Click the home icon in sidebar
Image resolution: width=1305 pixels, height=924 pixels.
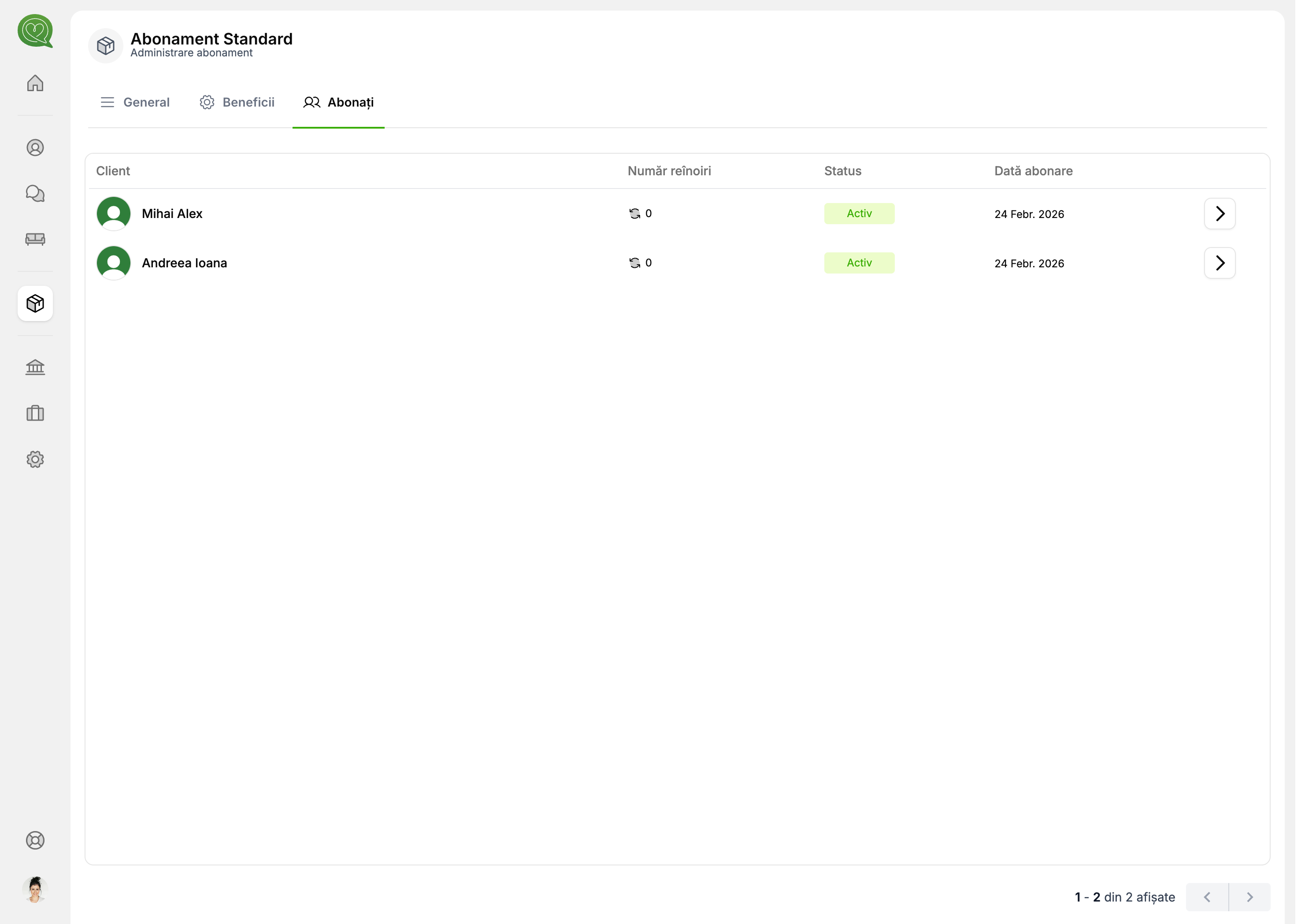[x=35, y=84]
